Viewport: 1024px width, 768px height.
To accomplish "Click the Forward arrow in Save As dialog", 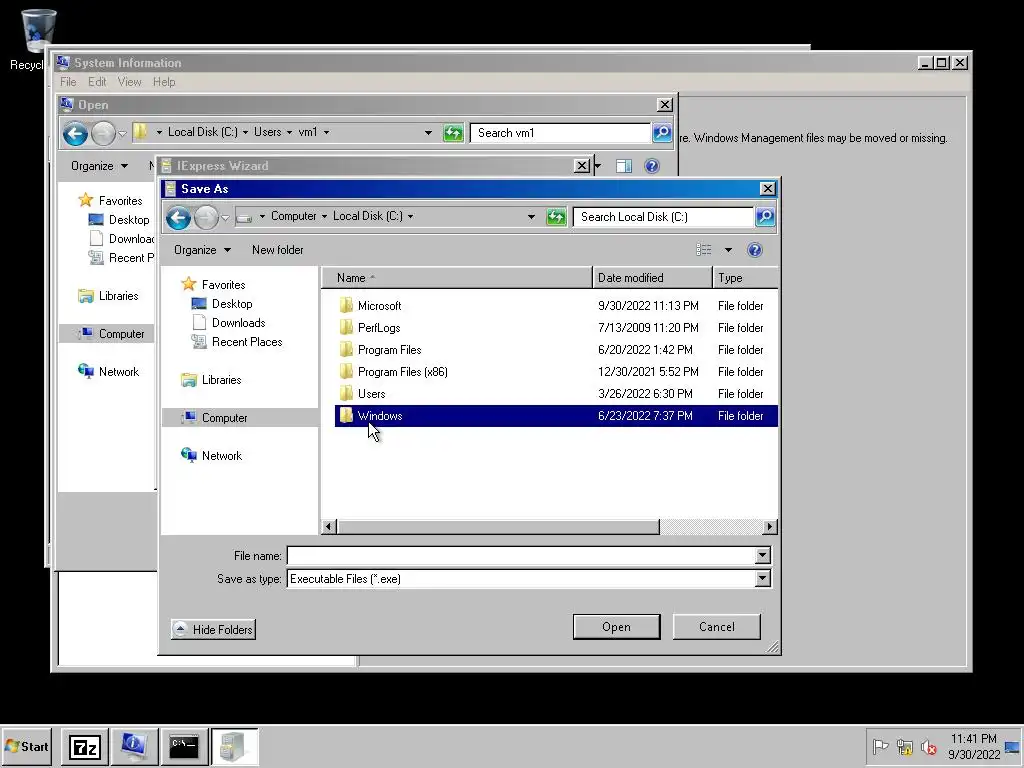I will [206, 217].
